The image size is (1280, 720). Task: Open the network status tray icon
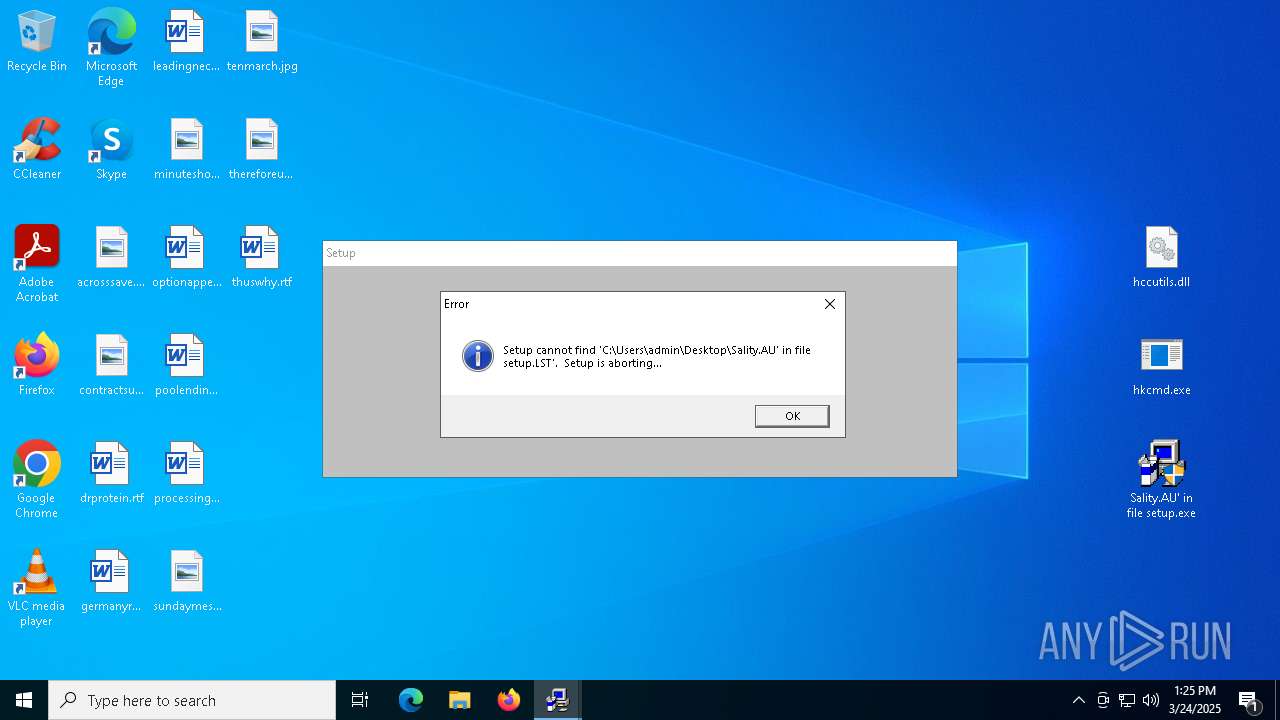tap(1127, 700)
